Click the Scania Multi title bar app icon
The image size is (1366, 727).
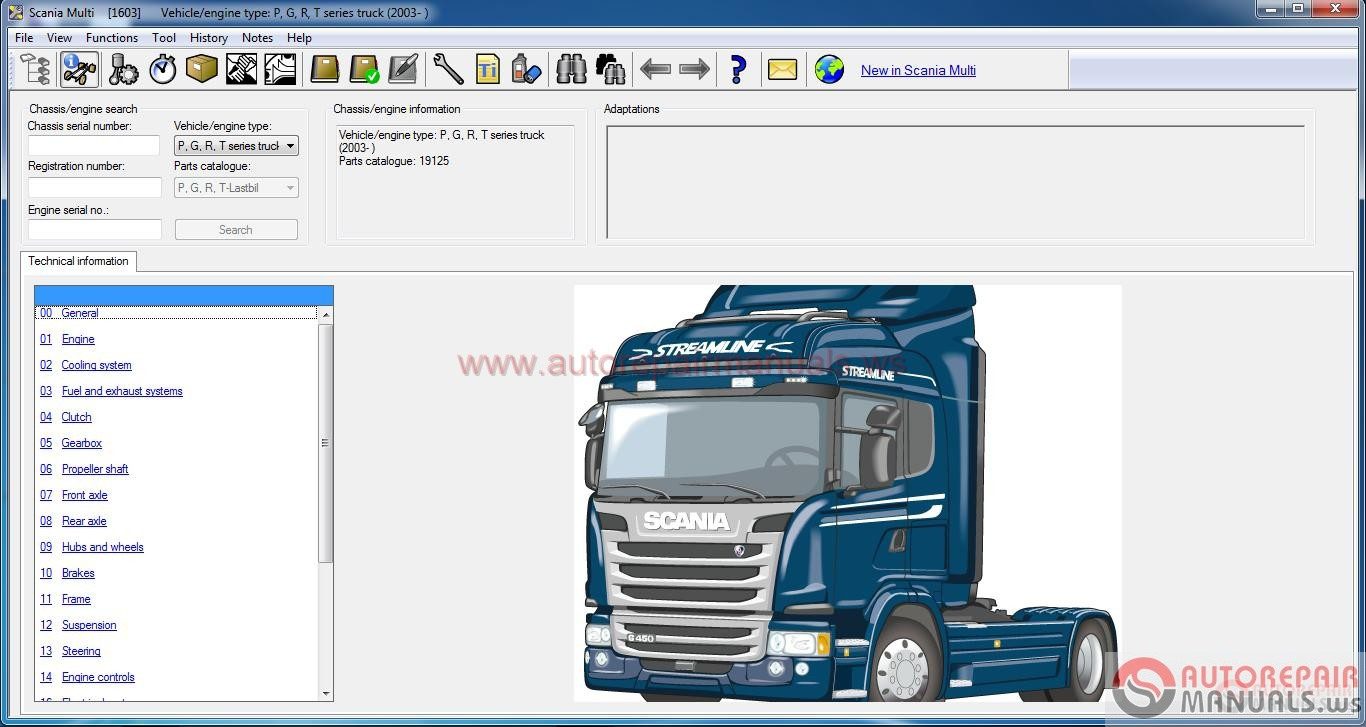(15, 12)
